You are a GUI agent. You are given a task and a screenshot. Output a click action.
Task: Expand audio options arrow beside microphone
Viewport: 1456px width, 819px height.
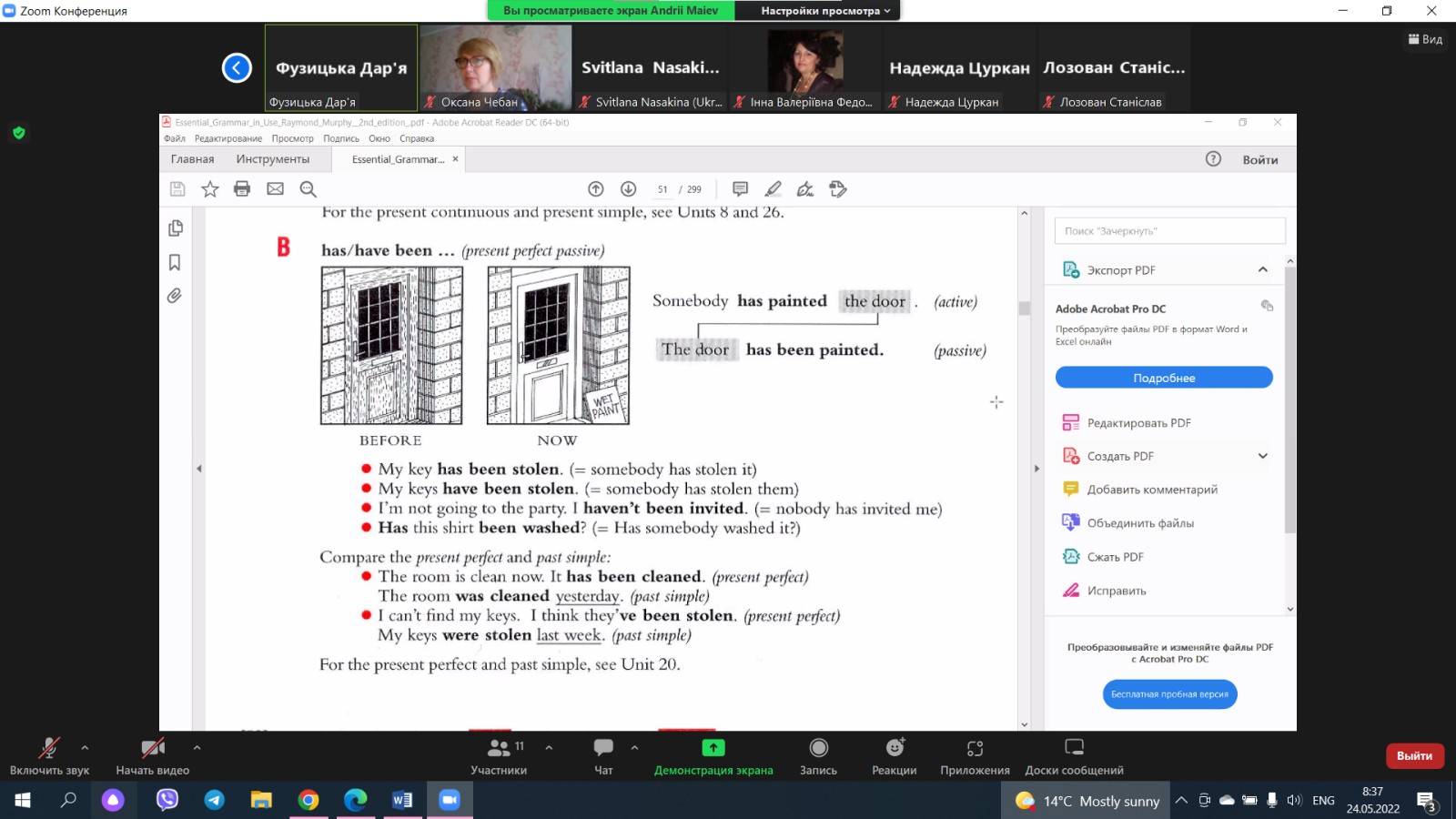click(x=85, y=748)
